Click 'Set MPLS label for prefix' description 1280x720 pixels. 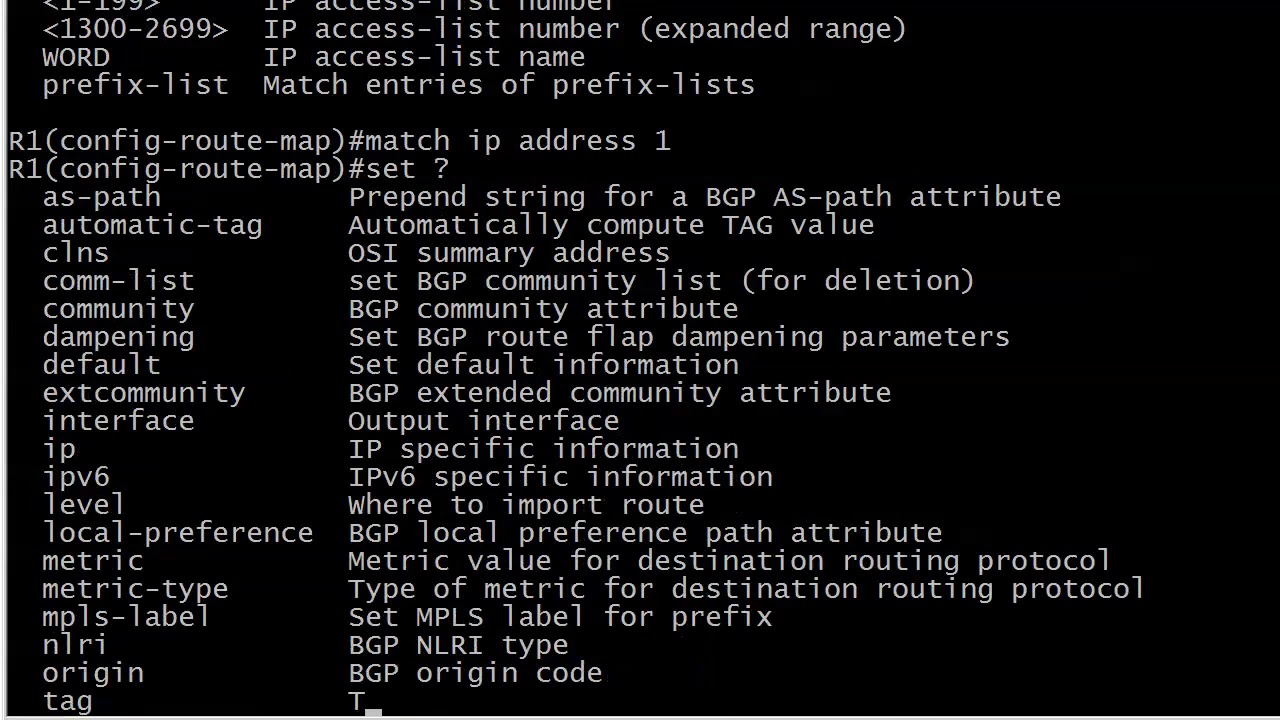point(560,617)
